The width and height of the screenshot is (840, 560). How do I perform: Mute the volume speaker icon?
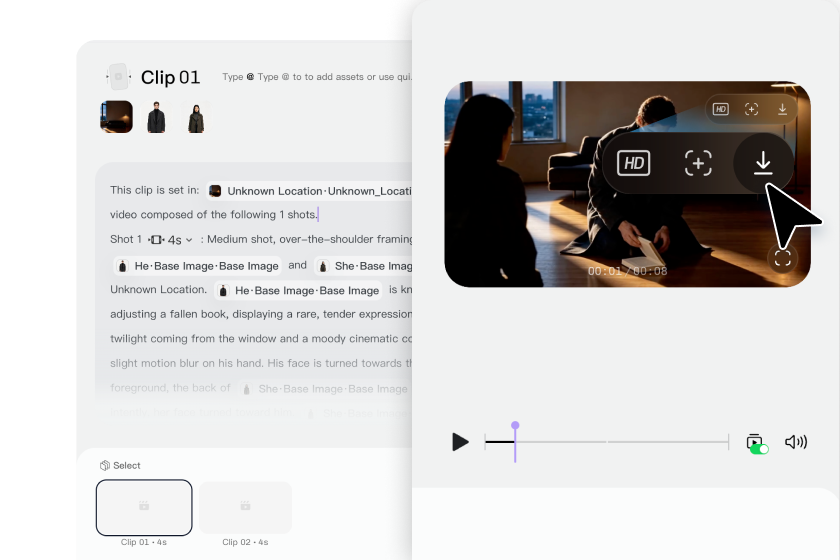point(796,442)
